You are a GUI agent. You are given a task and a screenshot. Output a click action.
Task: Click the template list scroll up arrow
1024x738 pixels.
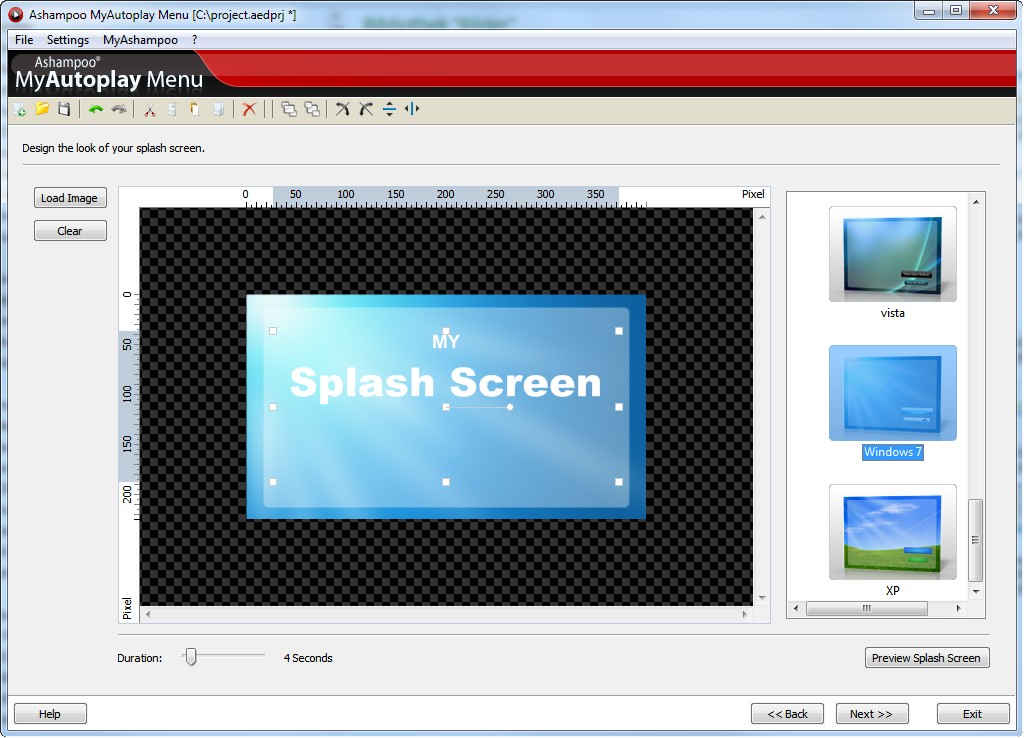(x=976, y=202)
